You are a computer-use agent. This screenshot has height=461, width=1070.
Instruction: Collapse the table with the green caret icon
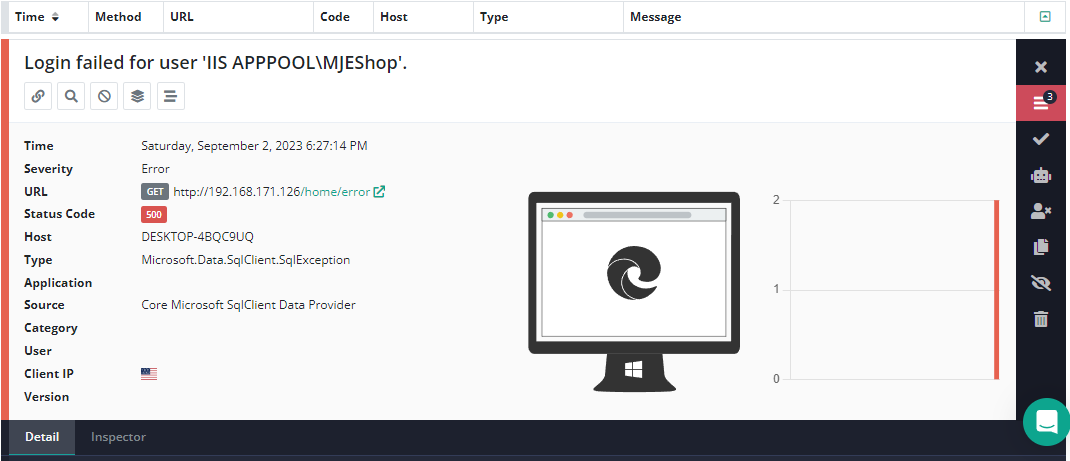[x=1045, y=17]
